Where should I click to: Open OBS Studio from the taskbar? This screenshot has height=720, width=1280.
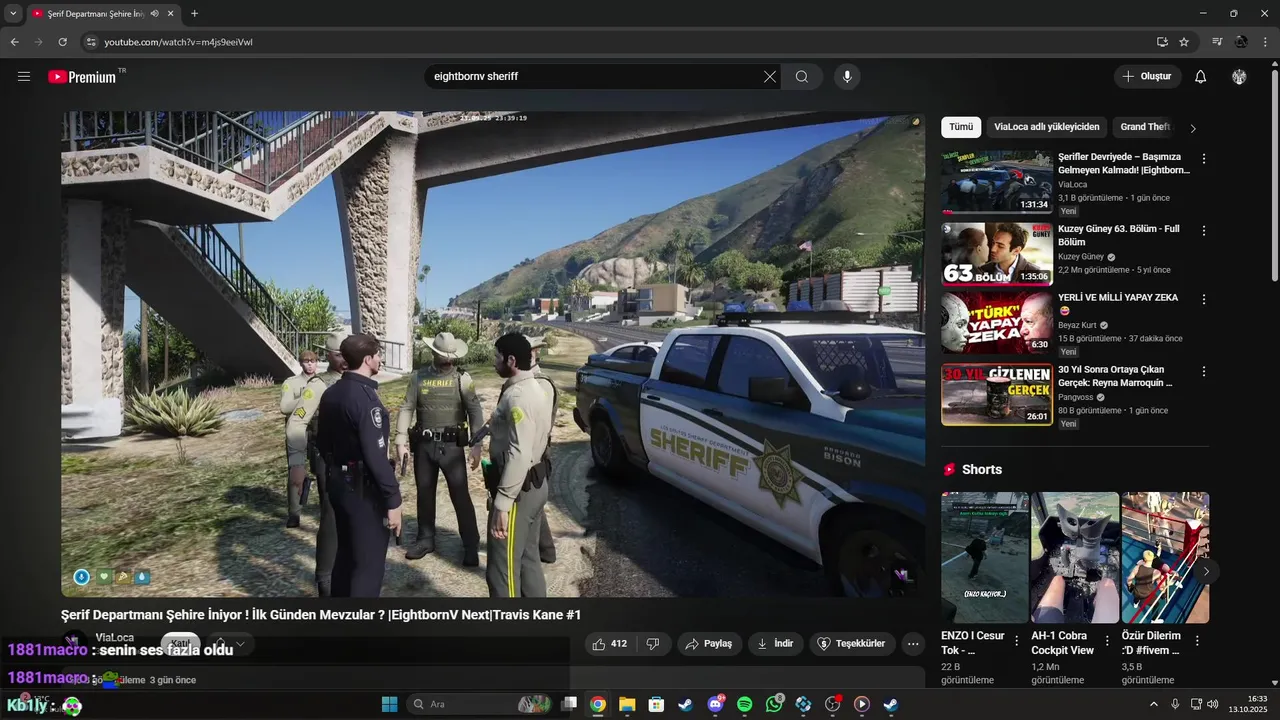pos(832,704)
